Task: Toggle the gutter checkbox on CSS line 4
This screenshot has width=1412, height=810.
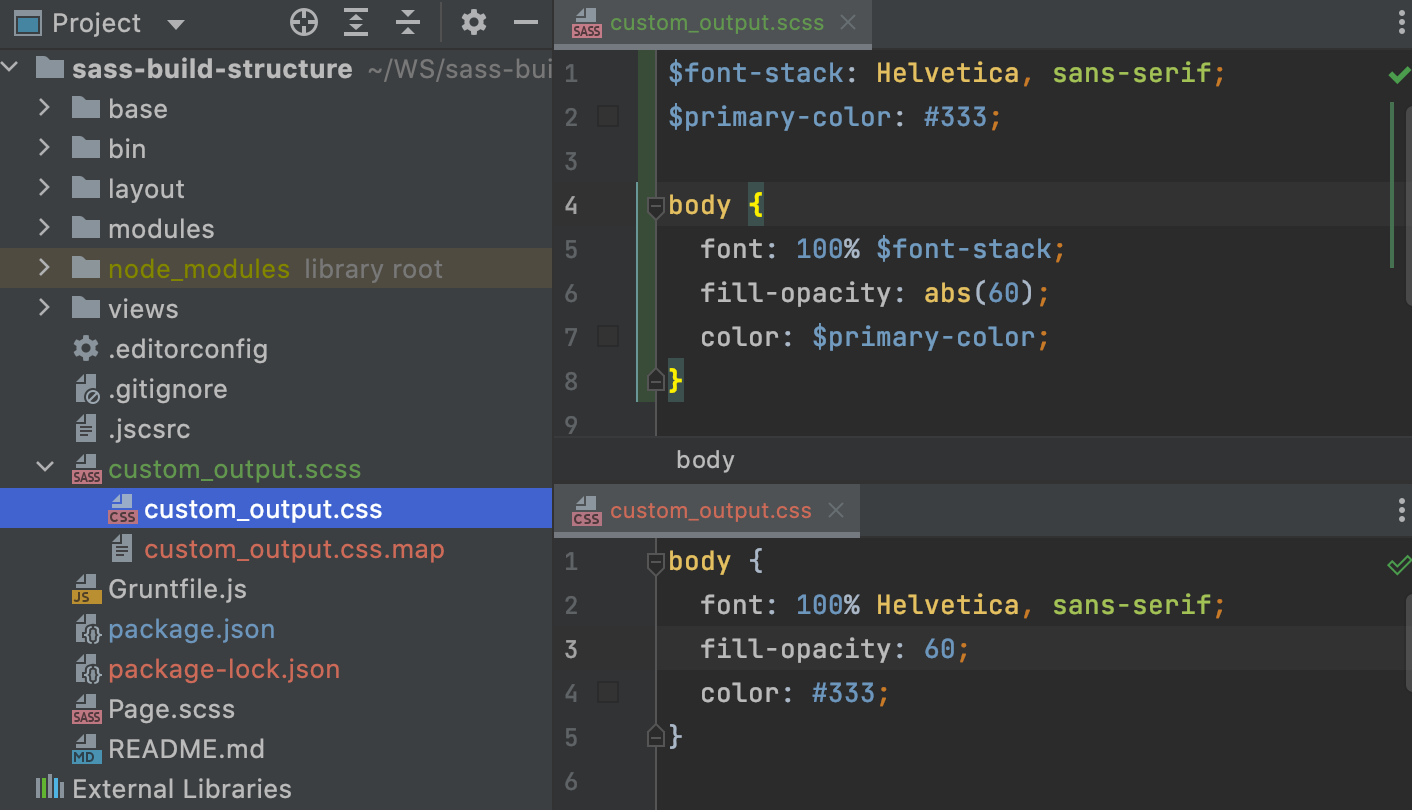Action: [x=608, y=692]
